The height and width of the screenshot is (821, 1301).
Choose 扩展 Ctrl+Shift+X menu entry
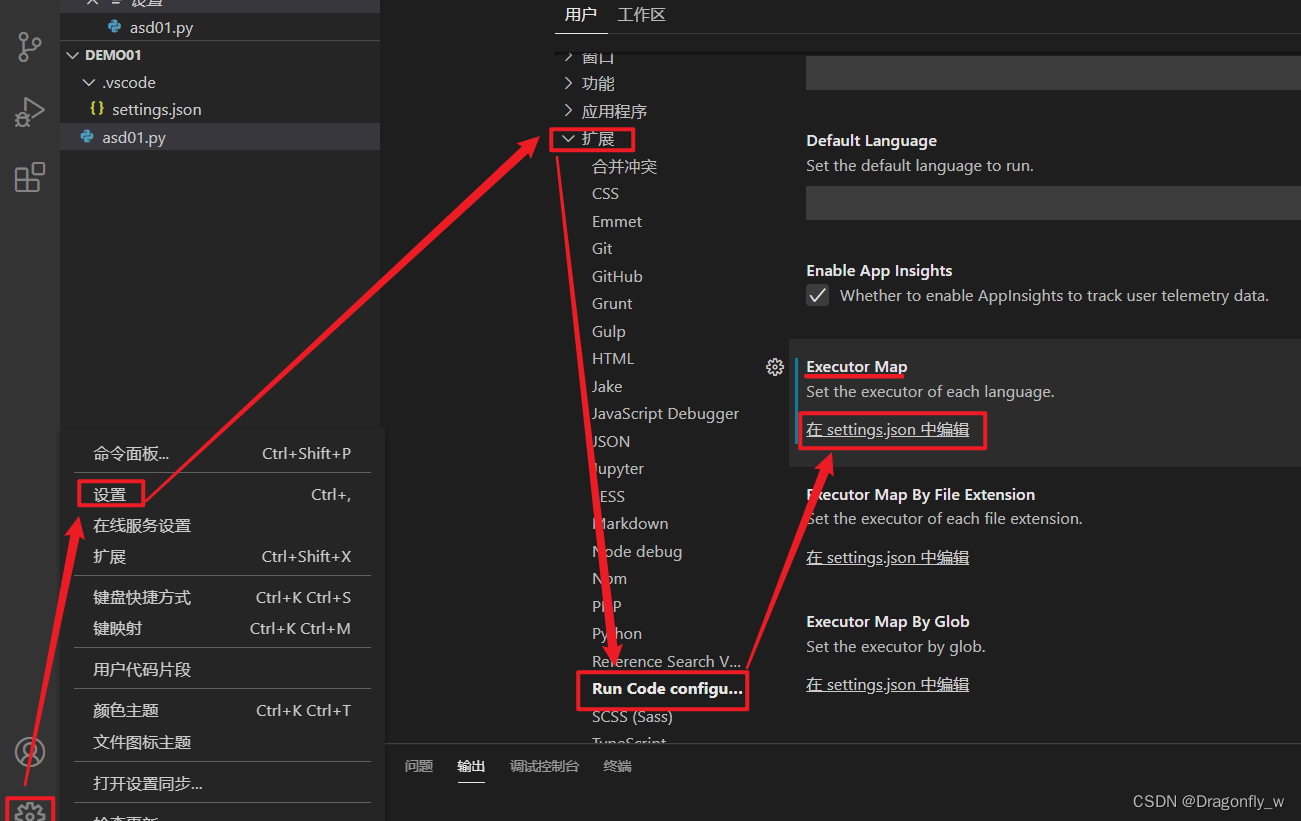(222, 556)
